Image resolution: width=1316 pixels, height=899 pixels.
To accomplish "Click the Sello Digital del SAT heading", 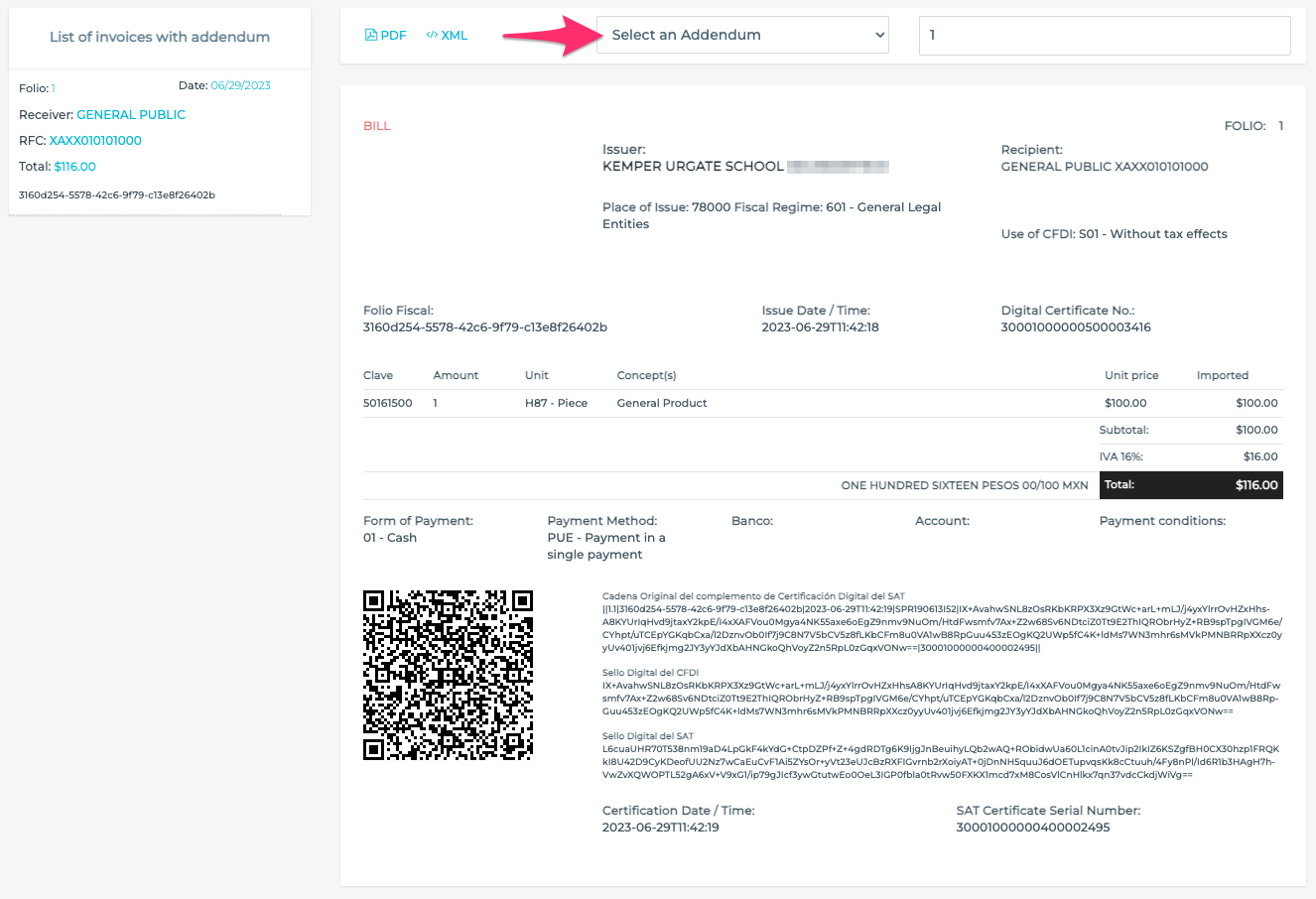I will point(648,736).
